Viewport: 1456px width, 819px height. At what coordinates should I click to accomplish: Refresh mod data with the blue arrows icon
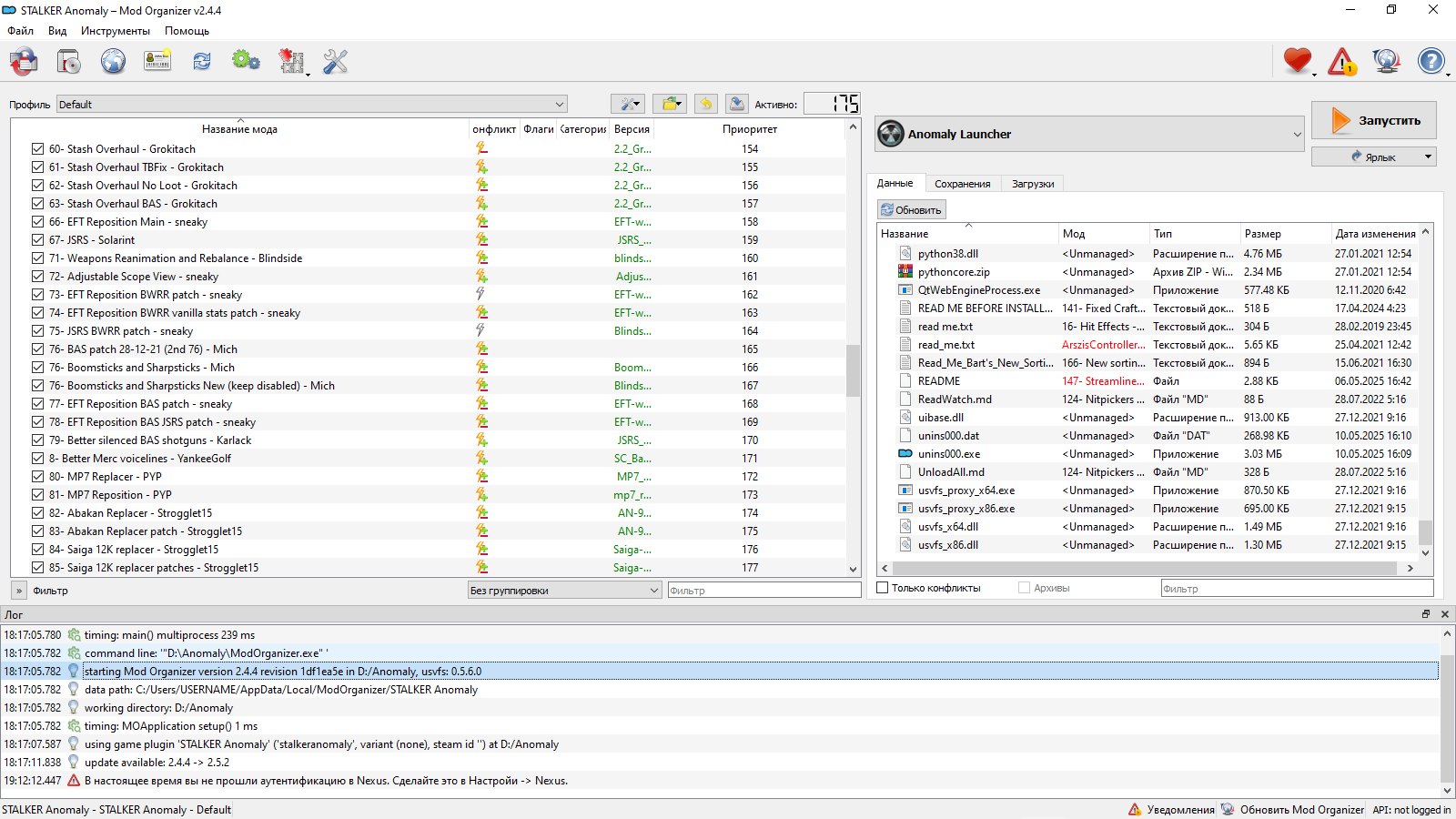pyautogui.click(x=202, y=62)
